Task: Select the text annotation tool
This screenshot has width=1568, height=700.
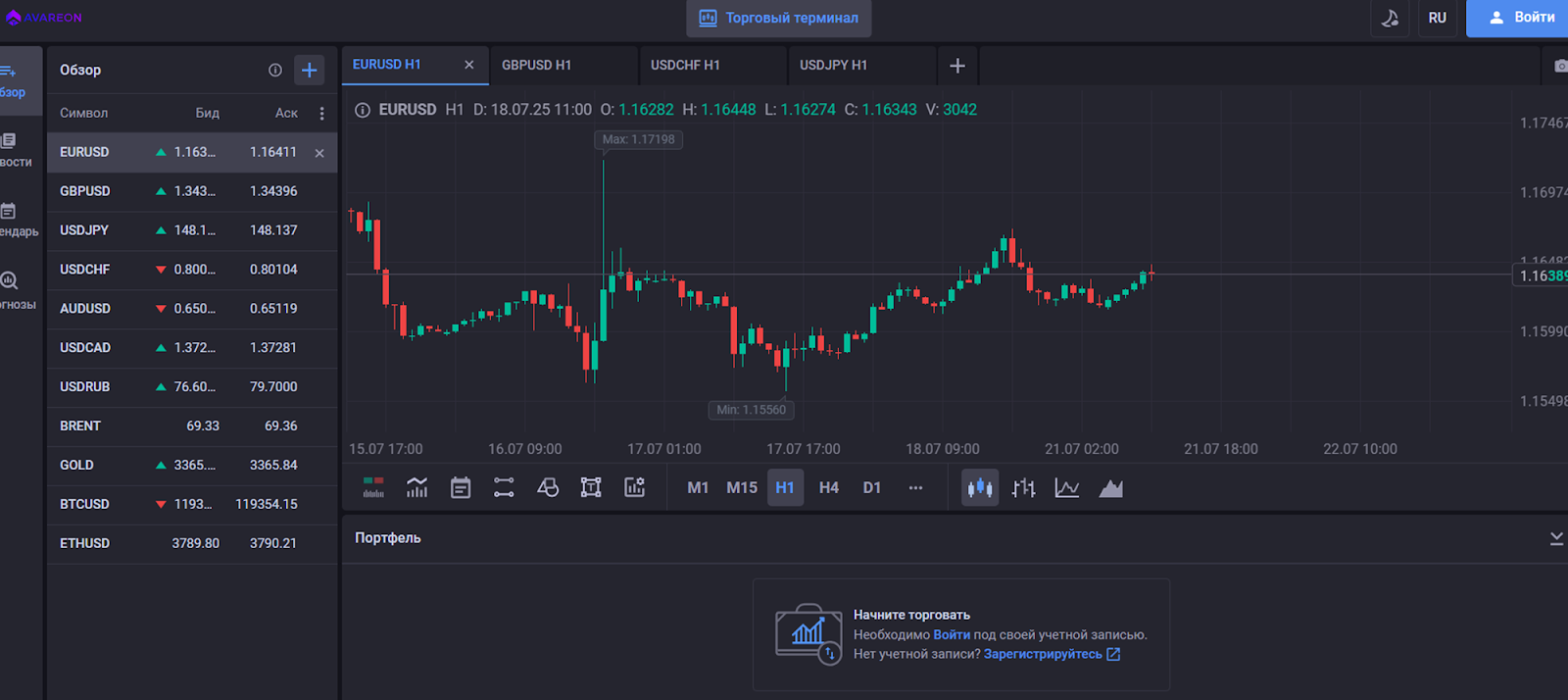Action: (591, 487)
